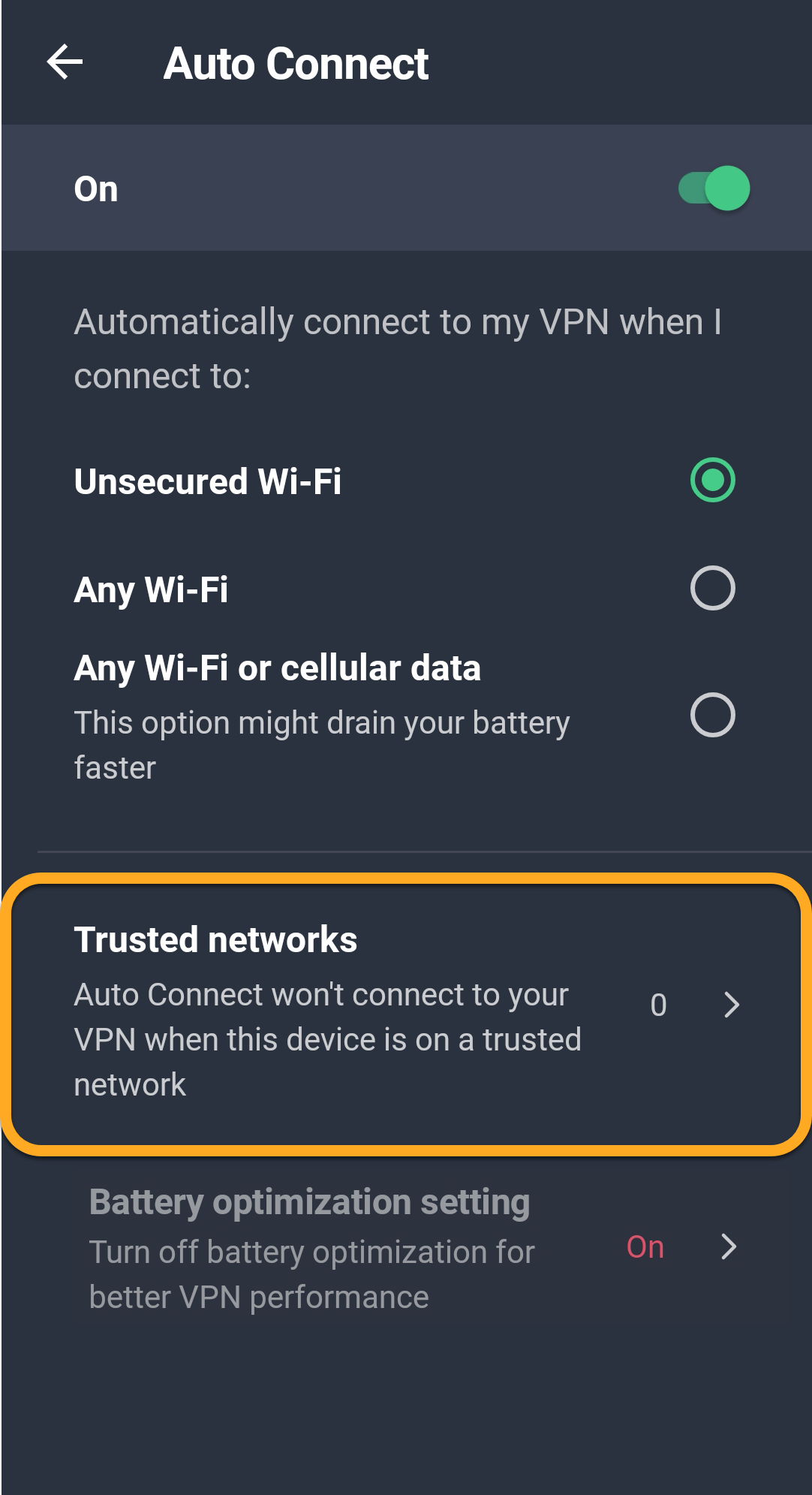This screenshot has height=1495, width=812.
Task: Tap the Any Wi-Fi label text
Action: tap(151, 589)
